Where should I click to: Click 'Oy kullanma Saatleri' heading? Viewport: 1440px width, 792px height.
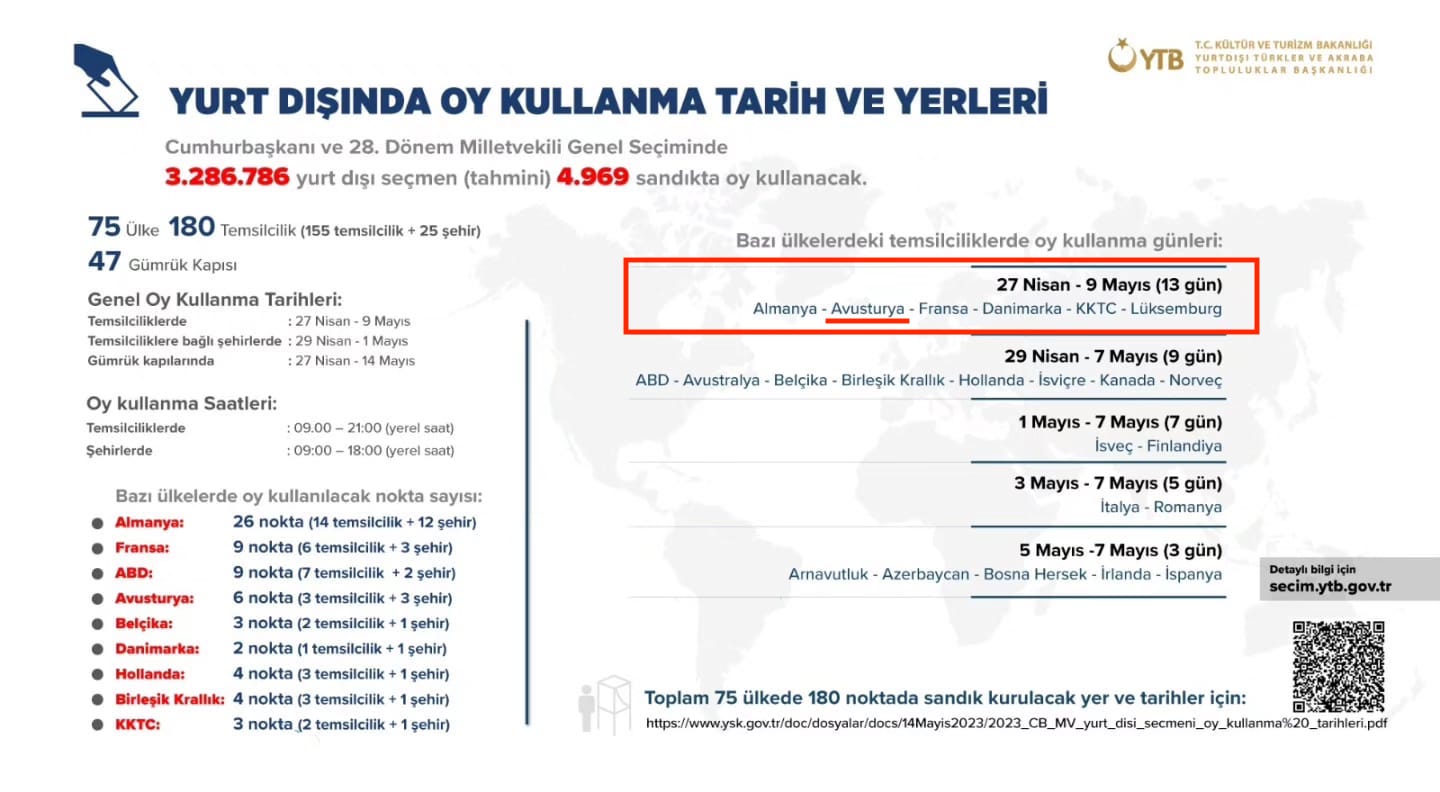pos(181,404)
